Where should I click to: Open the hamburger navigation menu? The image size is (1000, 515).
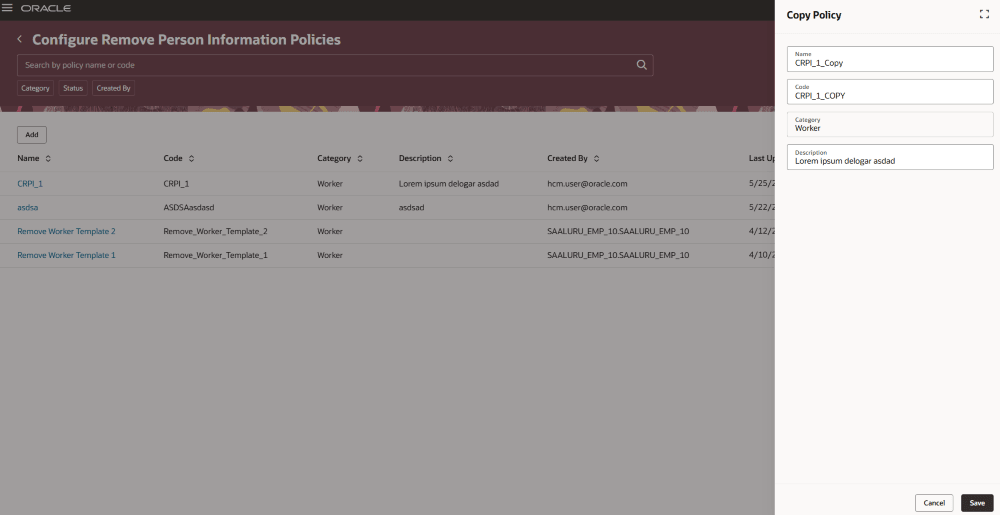8,8
